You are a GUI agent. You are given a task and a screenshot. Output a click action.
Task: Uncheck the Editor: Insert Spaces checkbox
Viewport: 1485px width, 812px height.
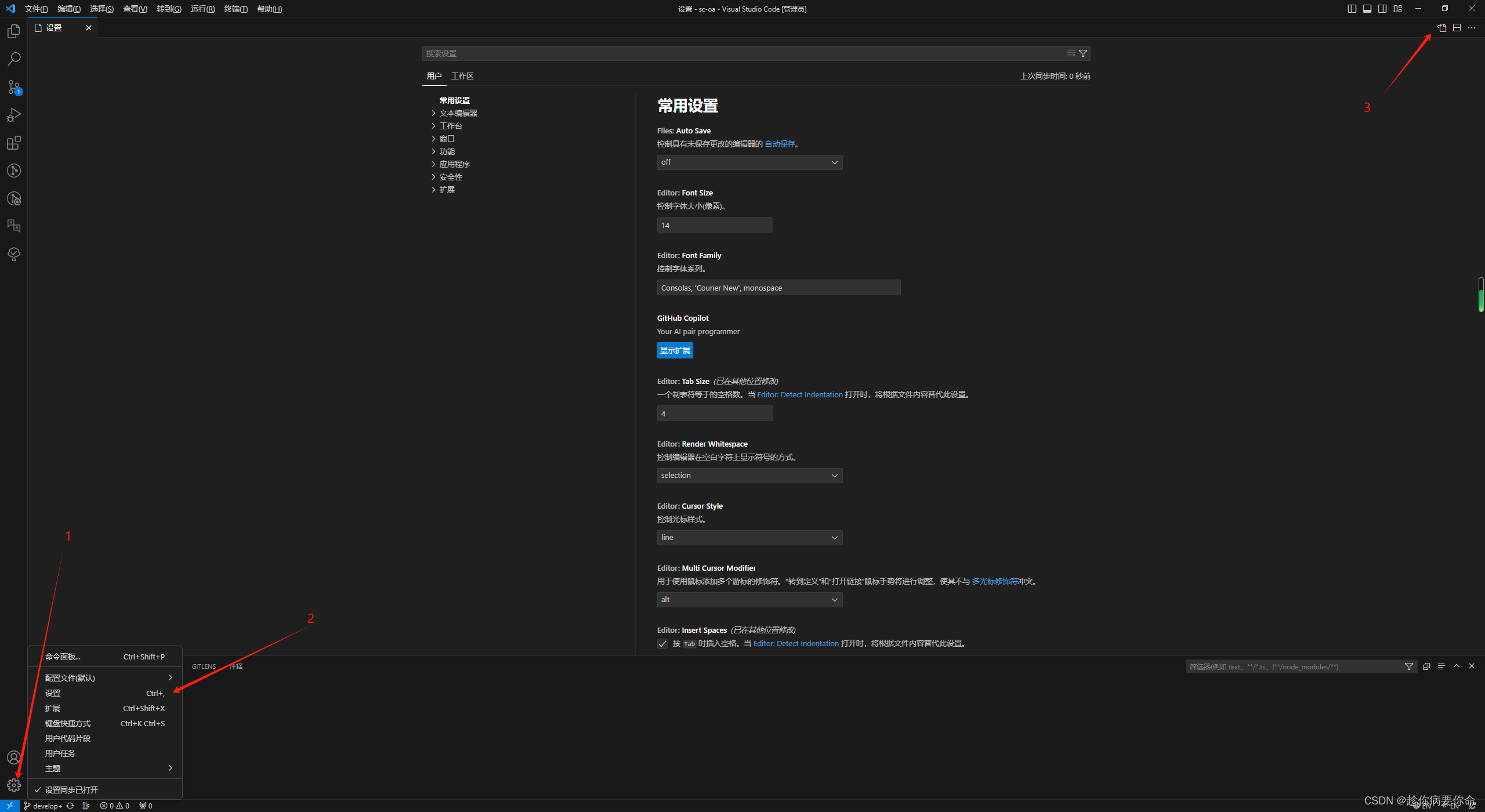662,643
